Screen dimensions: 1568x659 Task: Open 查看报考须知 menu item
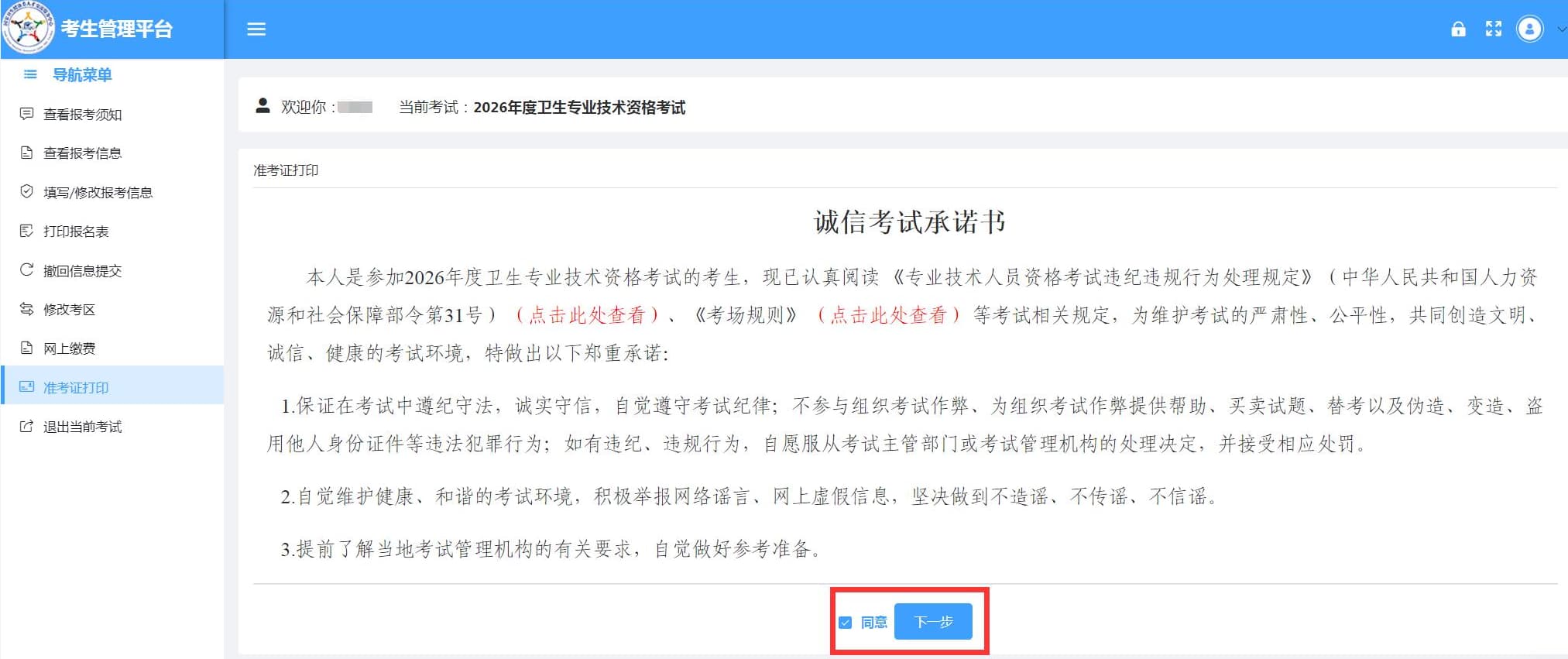pyautogui.click(x=82, y=115)
